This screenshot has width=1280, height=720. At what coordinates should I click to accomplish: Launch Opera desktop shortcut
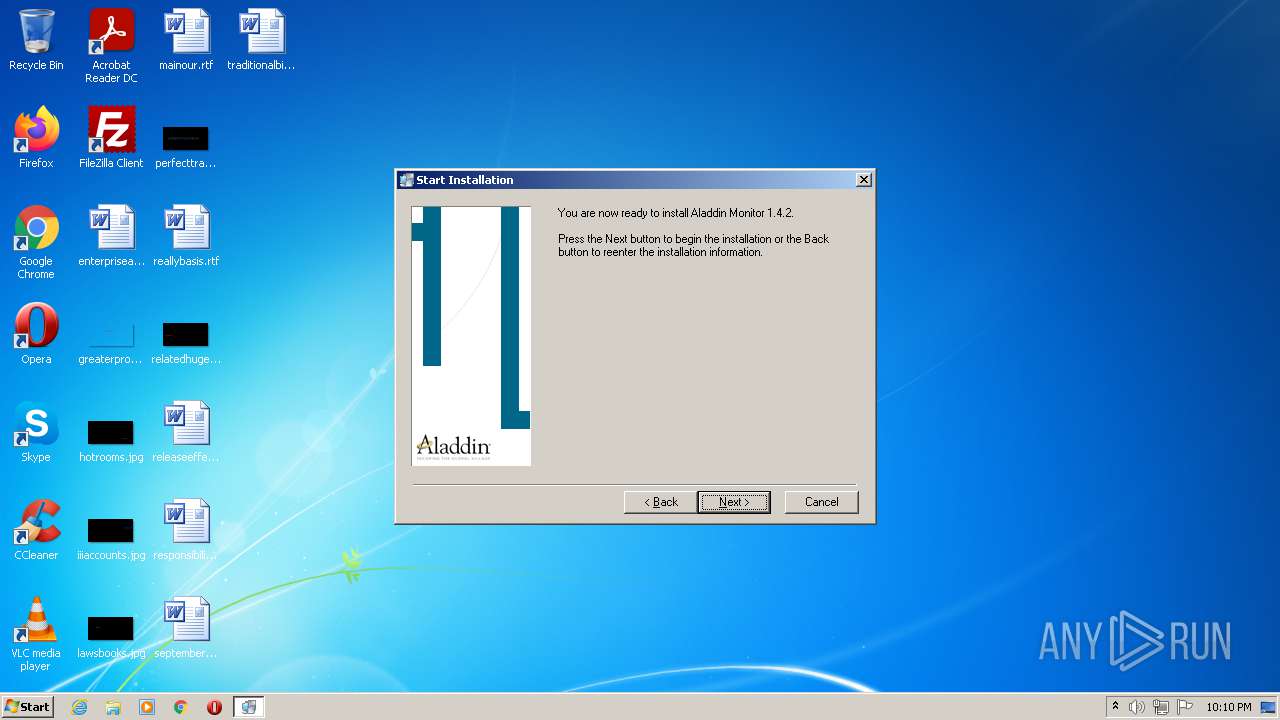[36, 334]
